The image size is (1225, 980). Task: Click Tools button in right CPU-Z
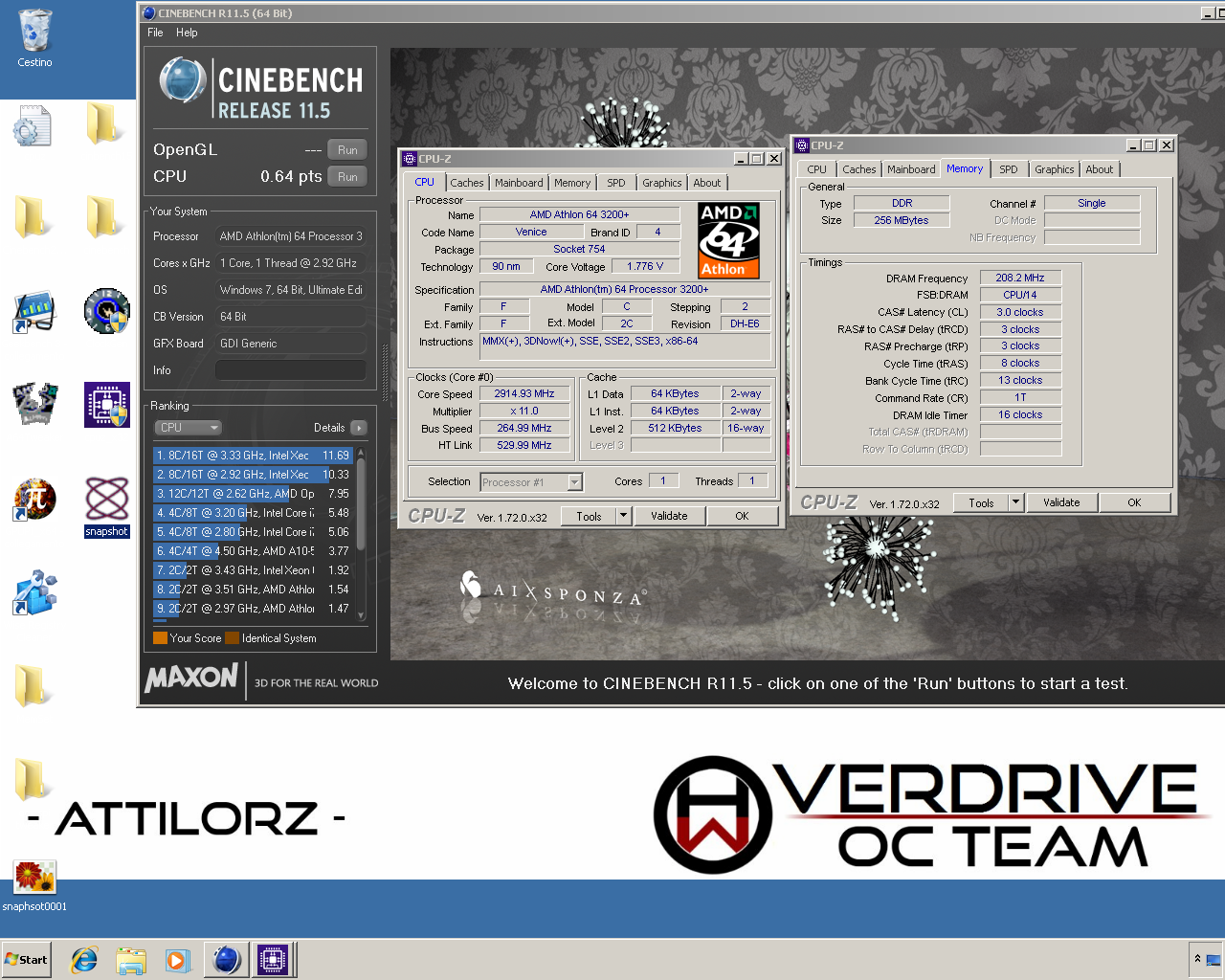[981, 502]
